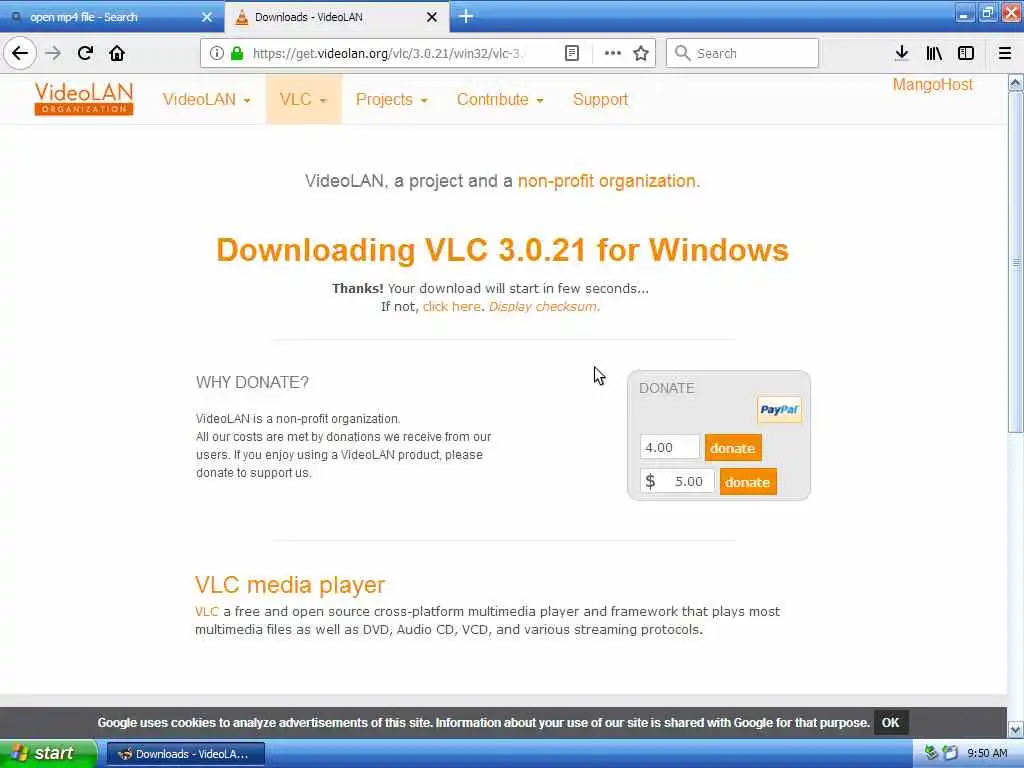The image size is (1024, 768).
Task: Open the downloads arrow panel
Action: pos(901,53)
